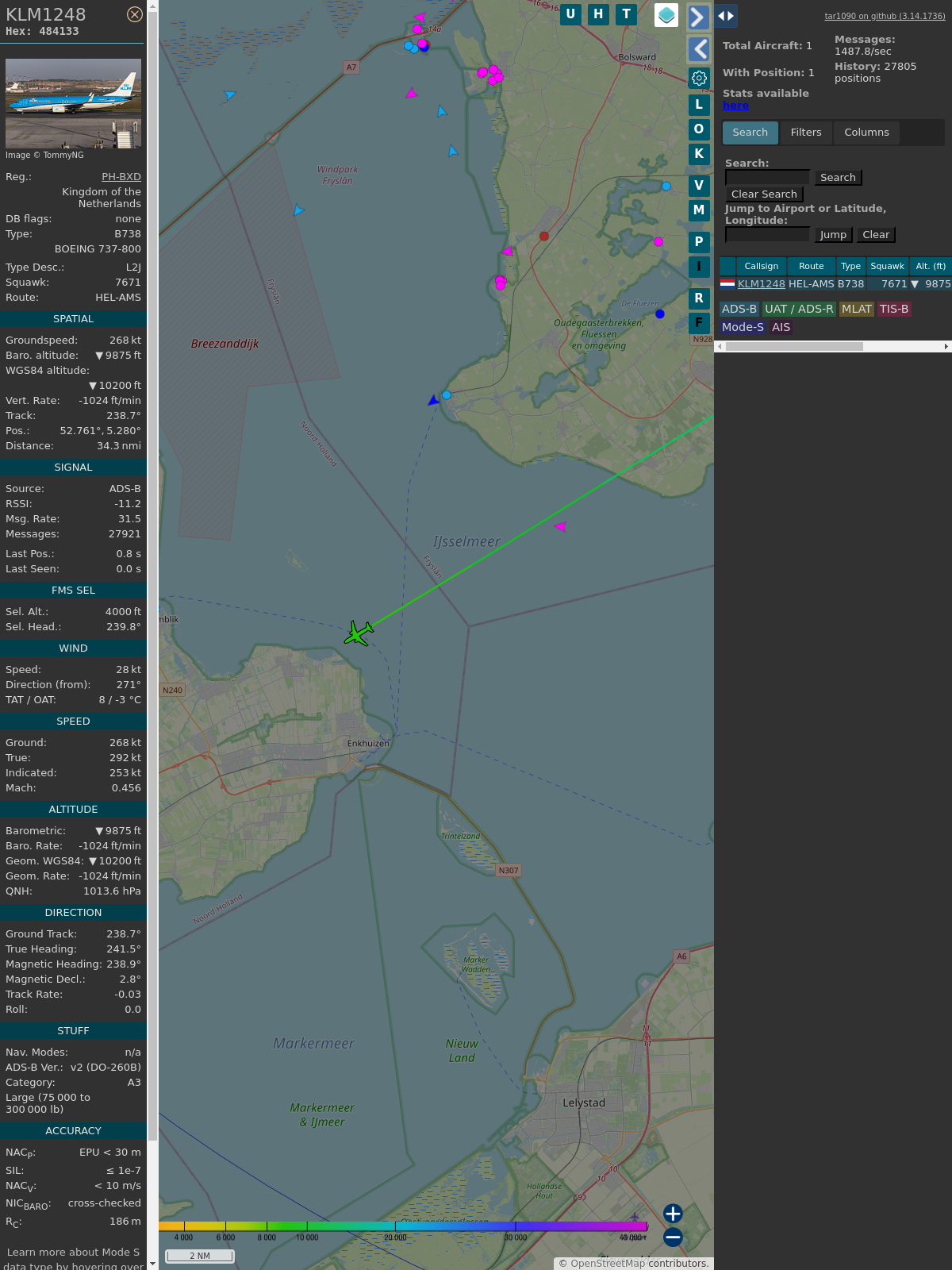Click the R map button

point(699,298)
